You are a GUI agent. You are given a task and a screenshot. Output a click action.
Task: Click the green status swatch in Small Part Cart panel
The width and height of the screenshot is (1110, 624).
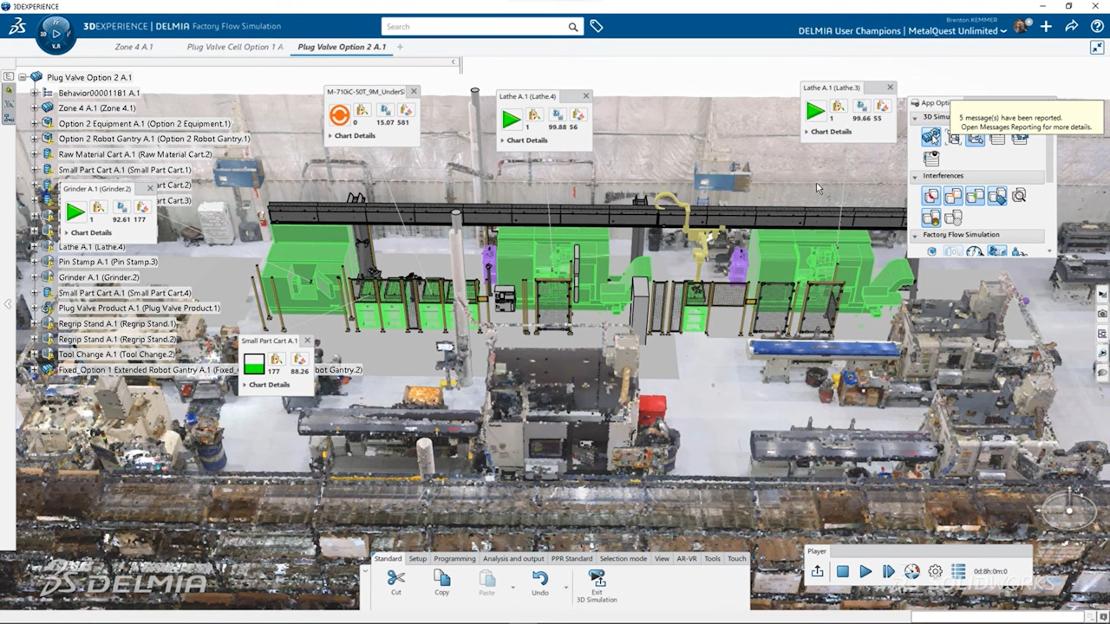tap(253, 365)
